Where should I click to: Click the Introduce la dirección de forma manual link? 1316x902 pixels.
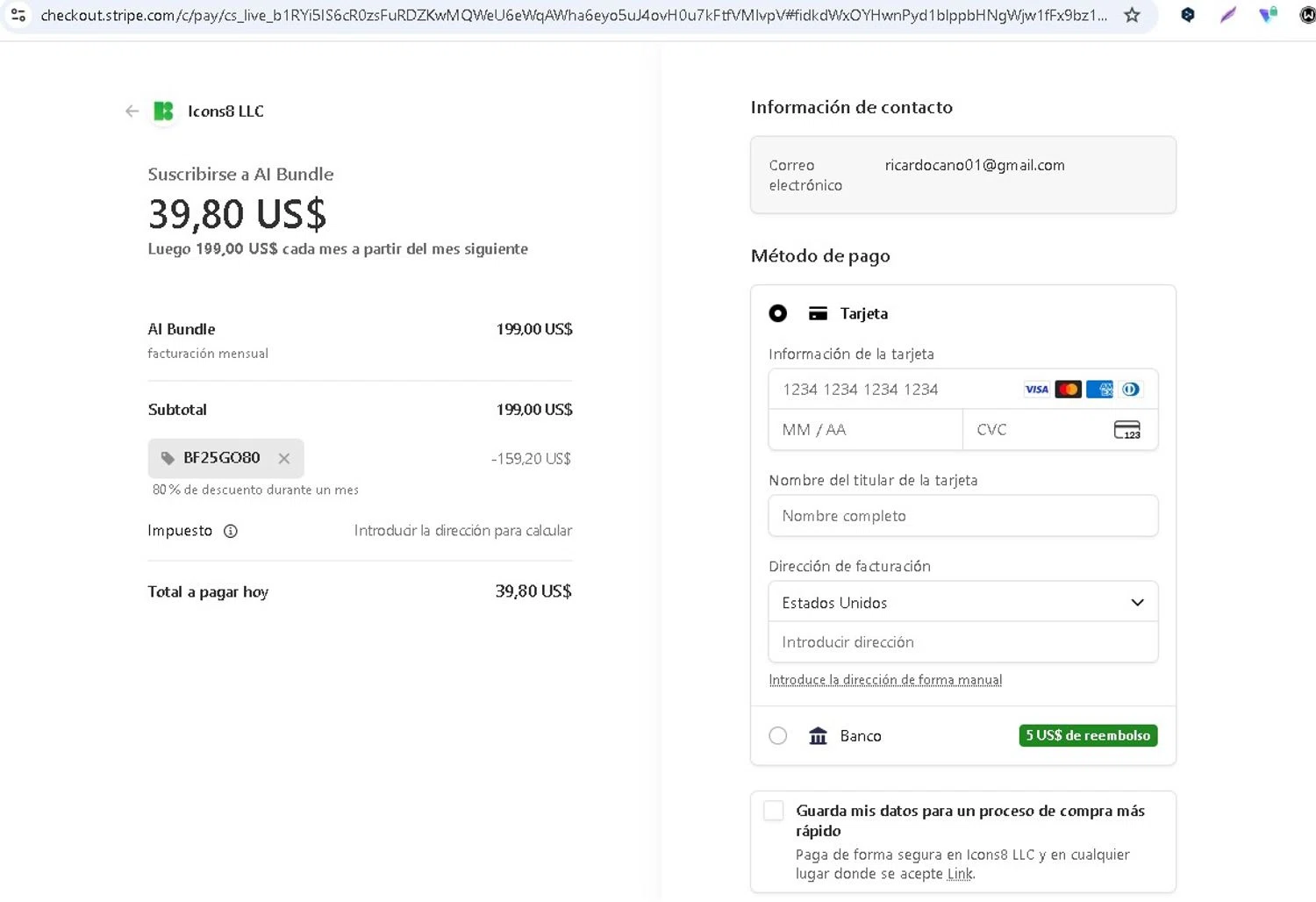tap(884, 680)
